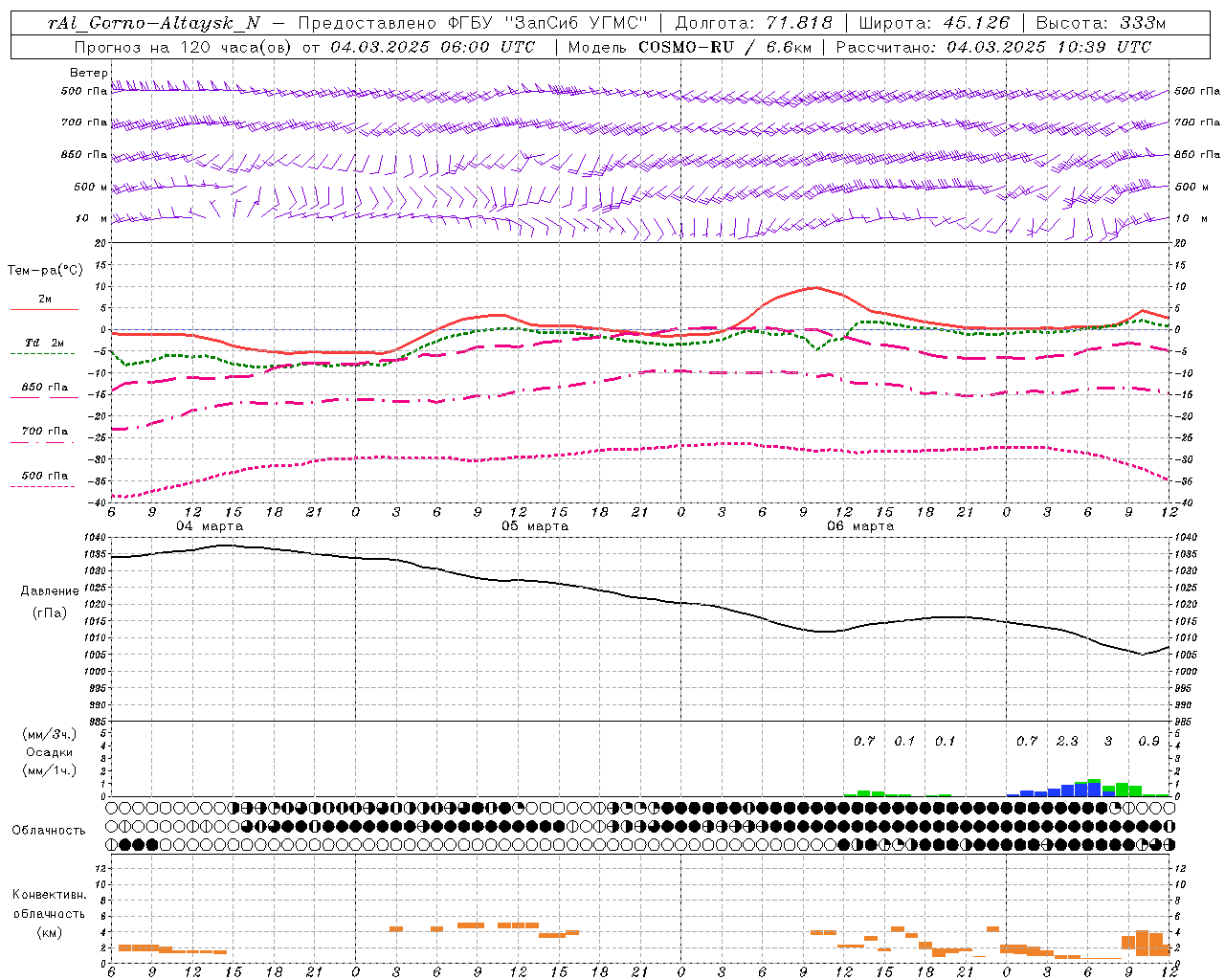
Task: Click the 'Осадки' precipitation label
Action: pos(50,752)
